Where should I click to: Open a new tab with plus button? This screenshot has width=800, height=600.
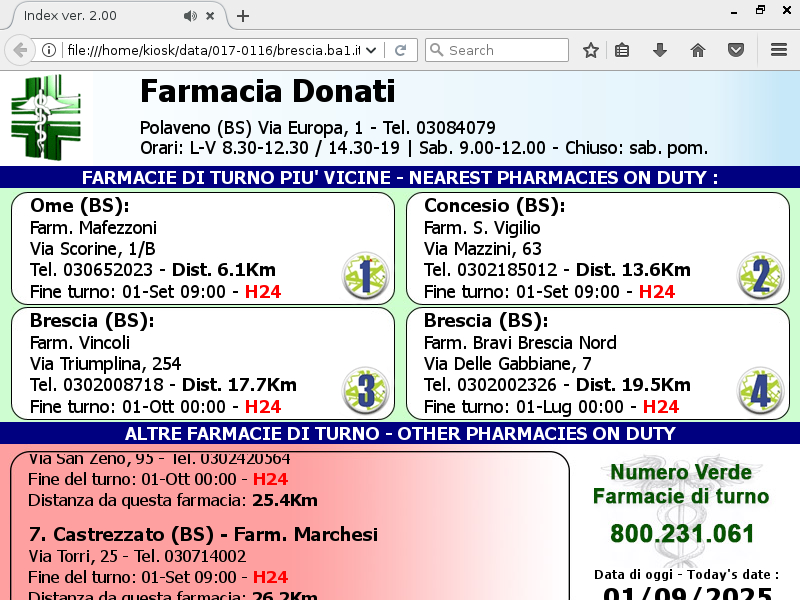tap(243, 16)
